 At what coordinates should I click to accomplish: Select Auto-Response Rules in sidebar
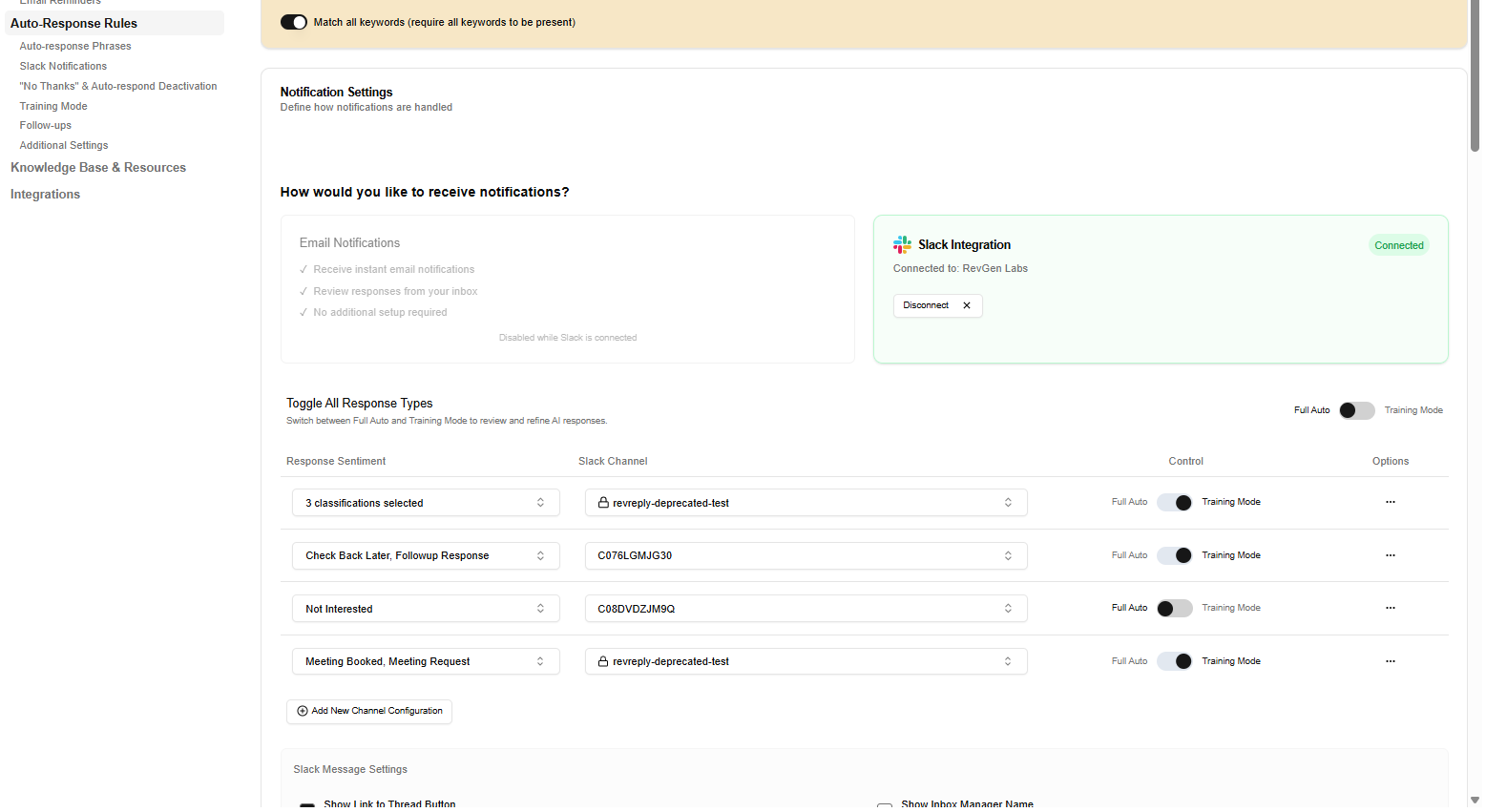click(x=114, y=23)
